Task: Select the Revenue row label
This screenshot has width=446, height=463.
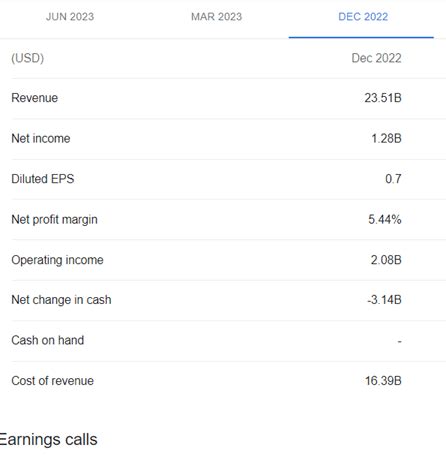Action: coord(35,98)
